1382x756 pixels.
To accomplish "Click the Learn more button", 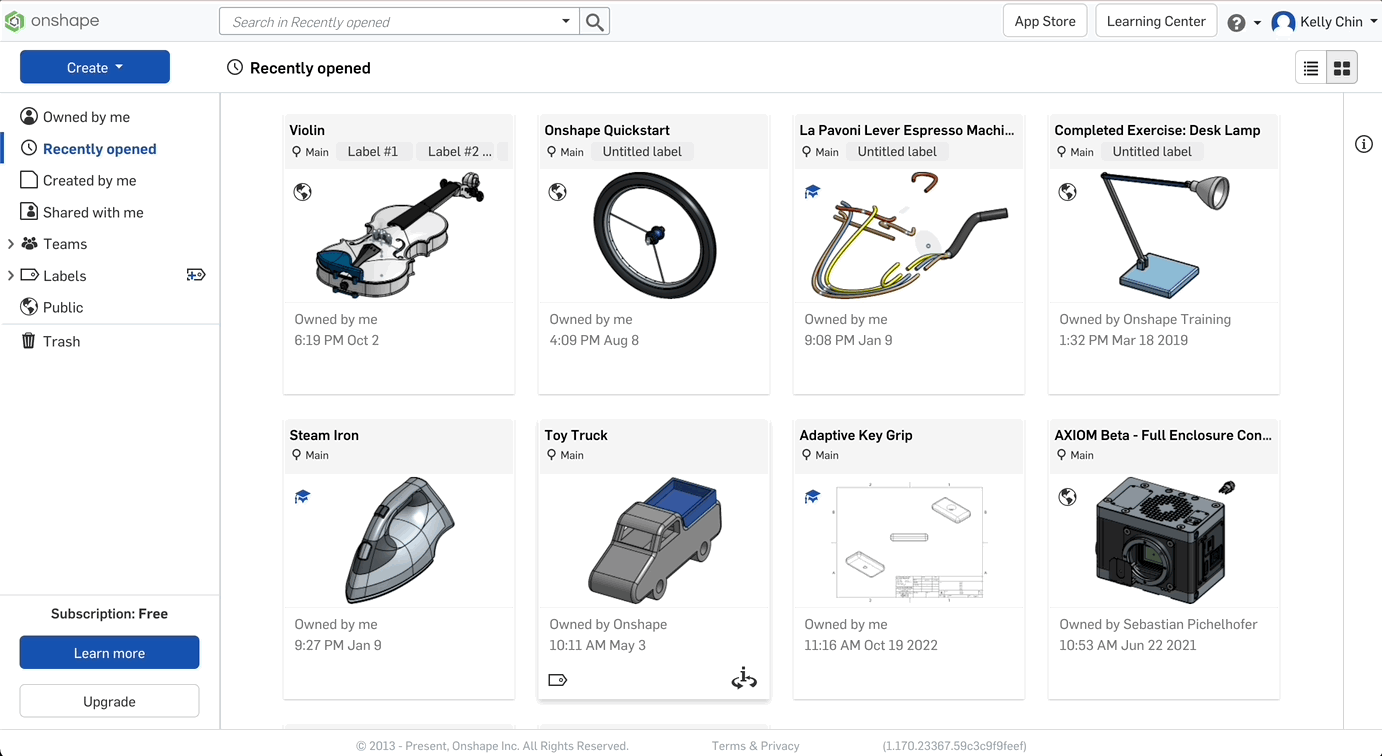I will 109,653.
